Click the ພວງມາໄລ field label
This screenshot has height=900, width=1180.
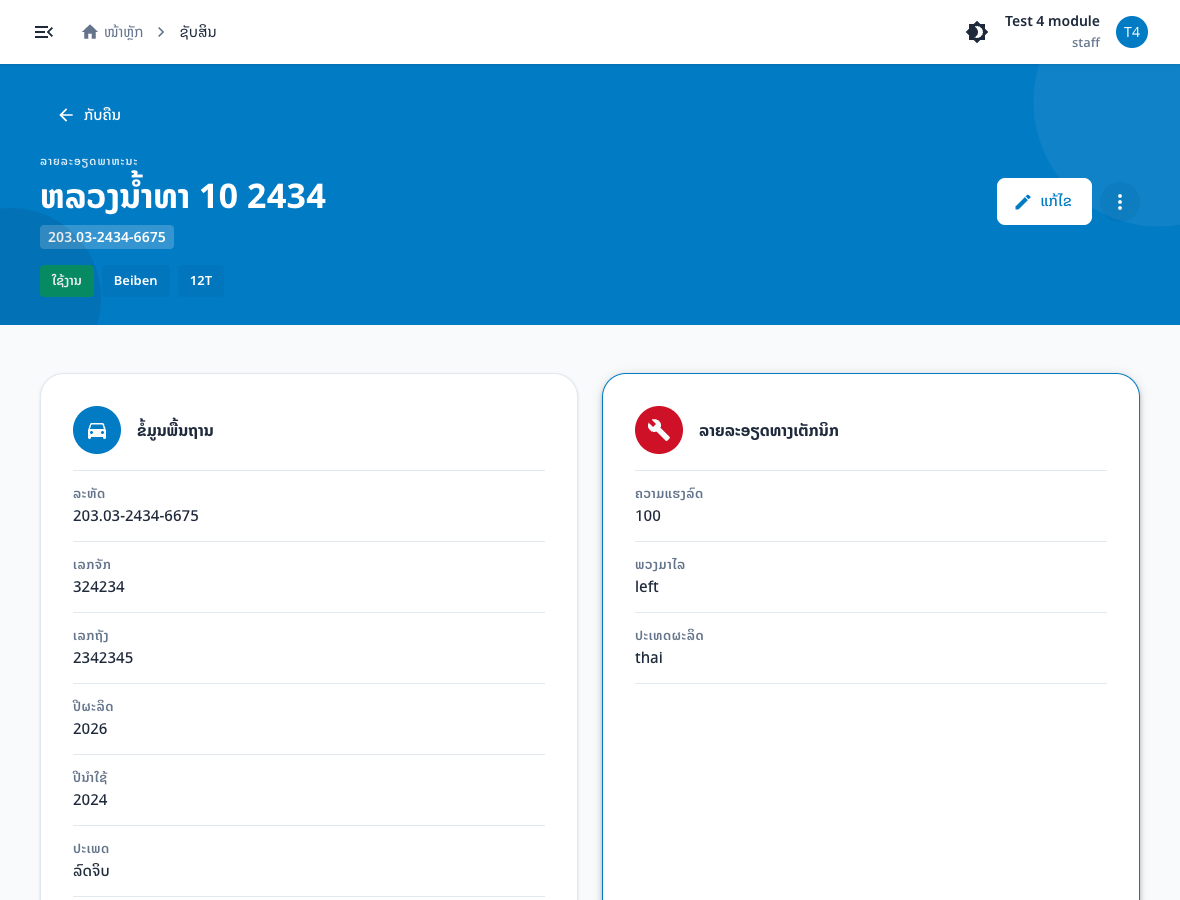660,564
